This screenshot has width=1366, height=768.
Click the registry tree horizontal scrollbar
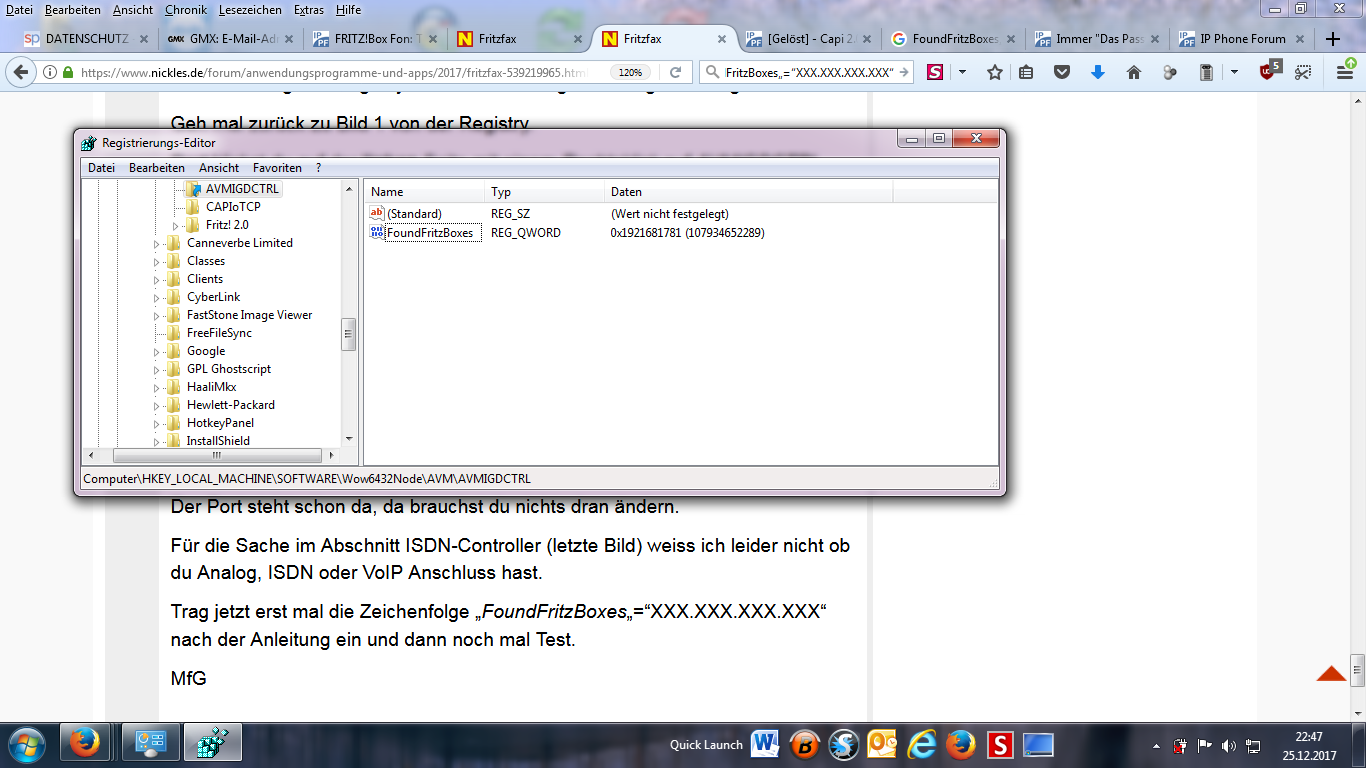pyautogui.click(x=215, y=455)
